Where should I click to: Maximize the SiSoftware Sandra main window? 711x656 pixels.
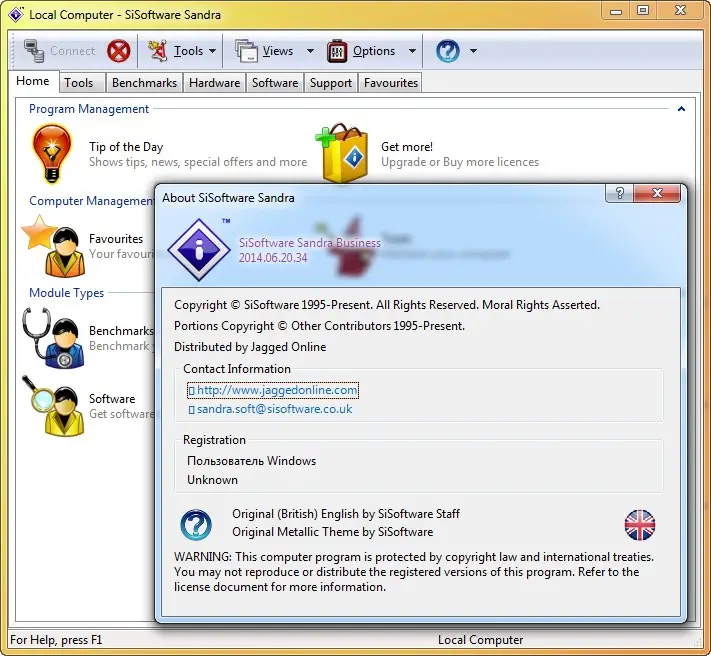(x=643, y=11)
